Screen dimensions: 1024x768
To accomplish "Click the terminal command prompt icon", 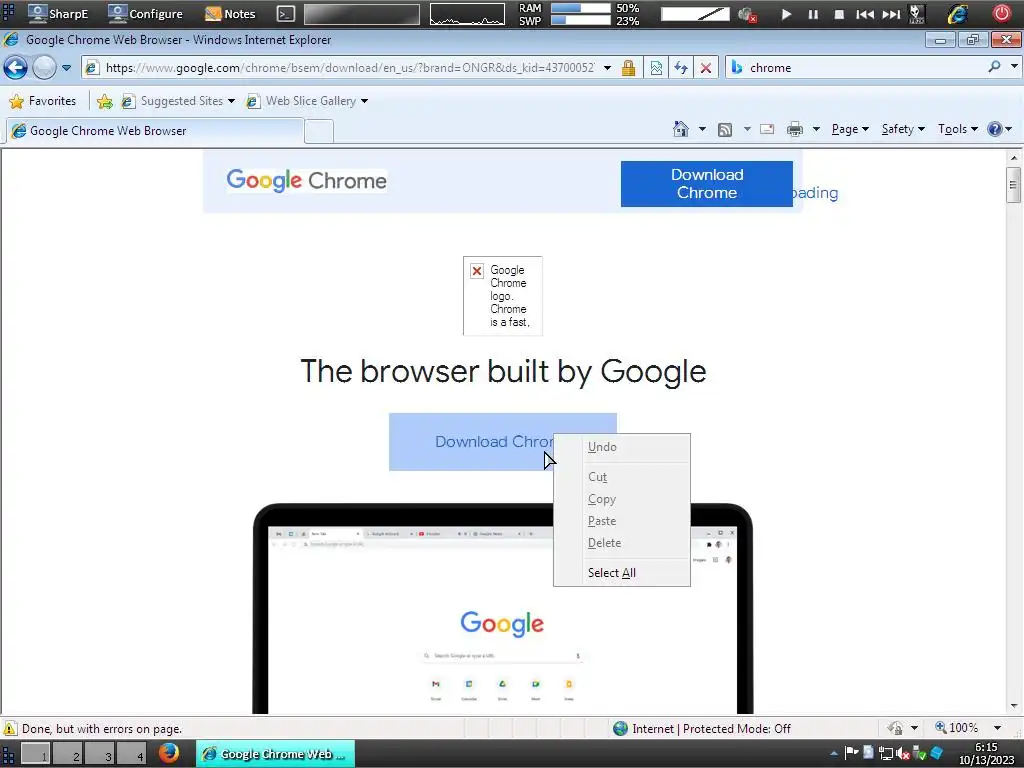I will point(285,14).
